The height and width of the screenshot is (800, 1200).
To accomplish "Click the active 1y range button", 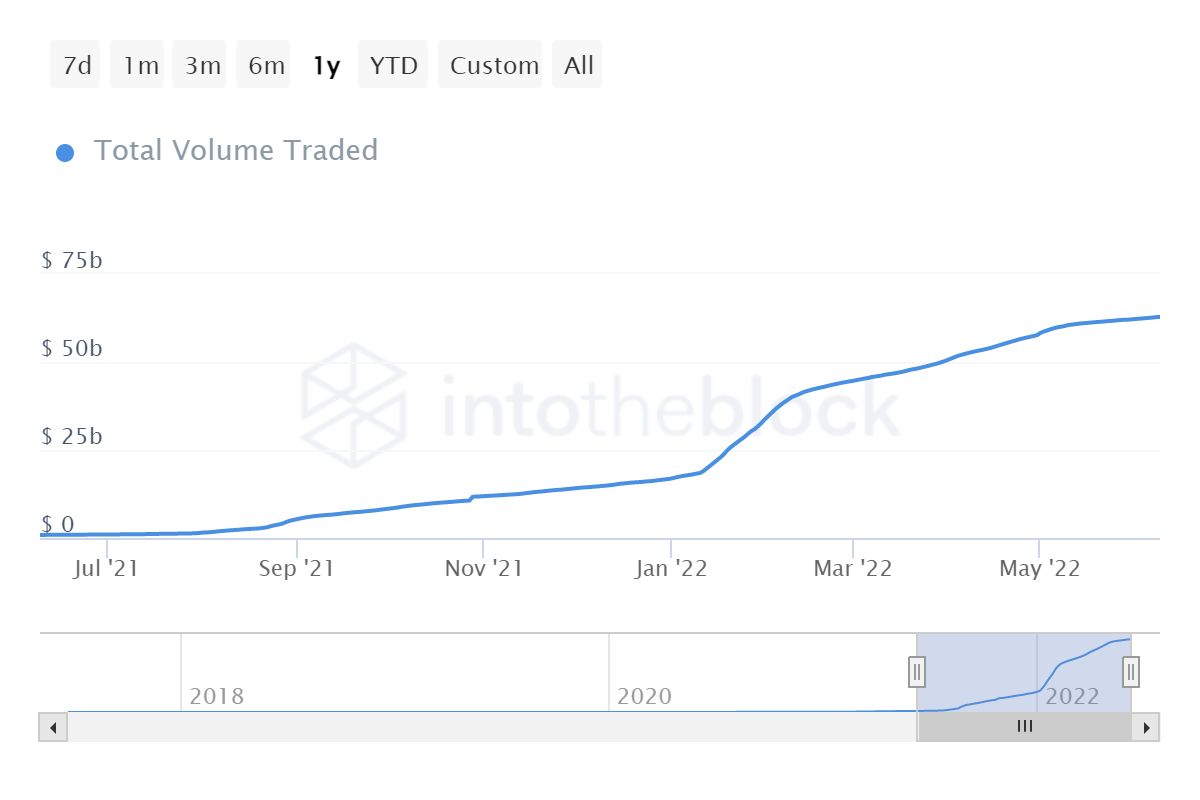I will 326,66.
